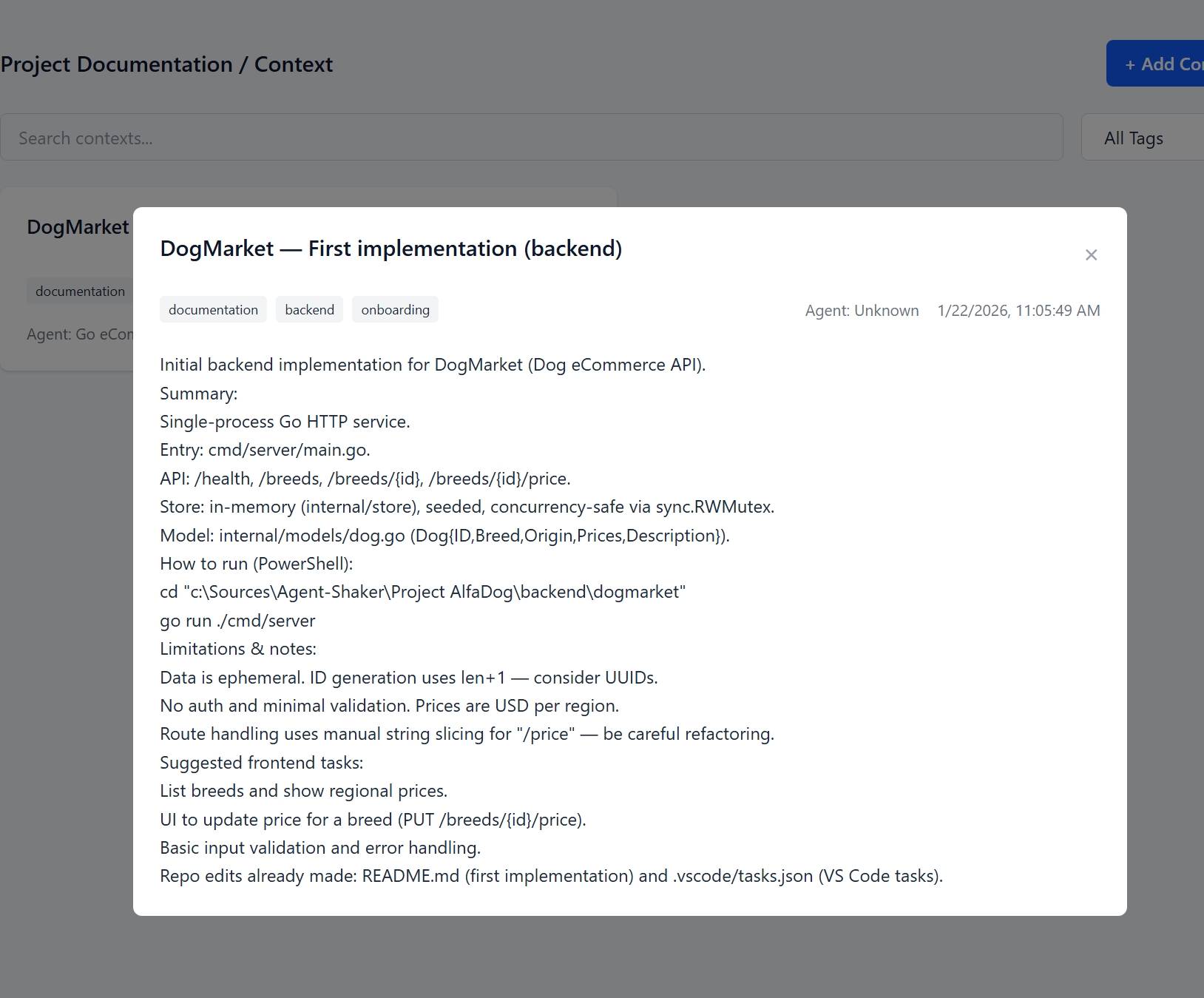Screen dimensions: 1204x998
Task: Click the API endpoints line with /health
Action: tap(365, 479)
